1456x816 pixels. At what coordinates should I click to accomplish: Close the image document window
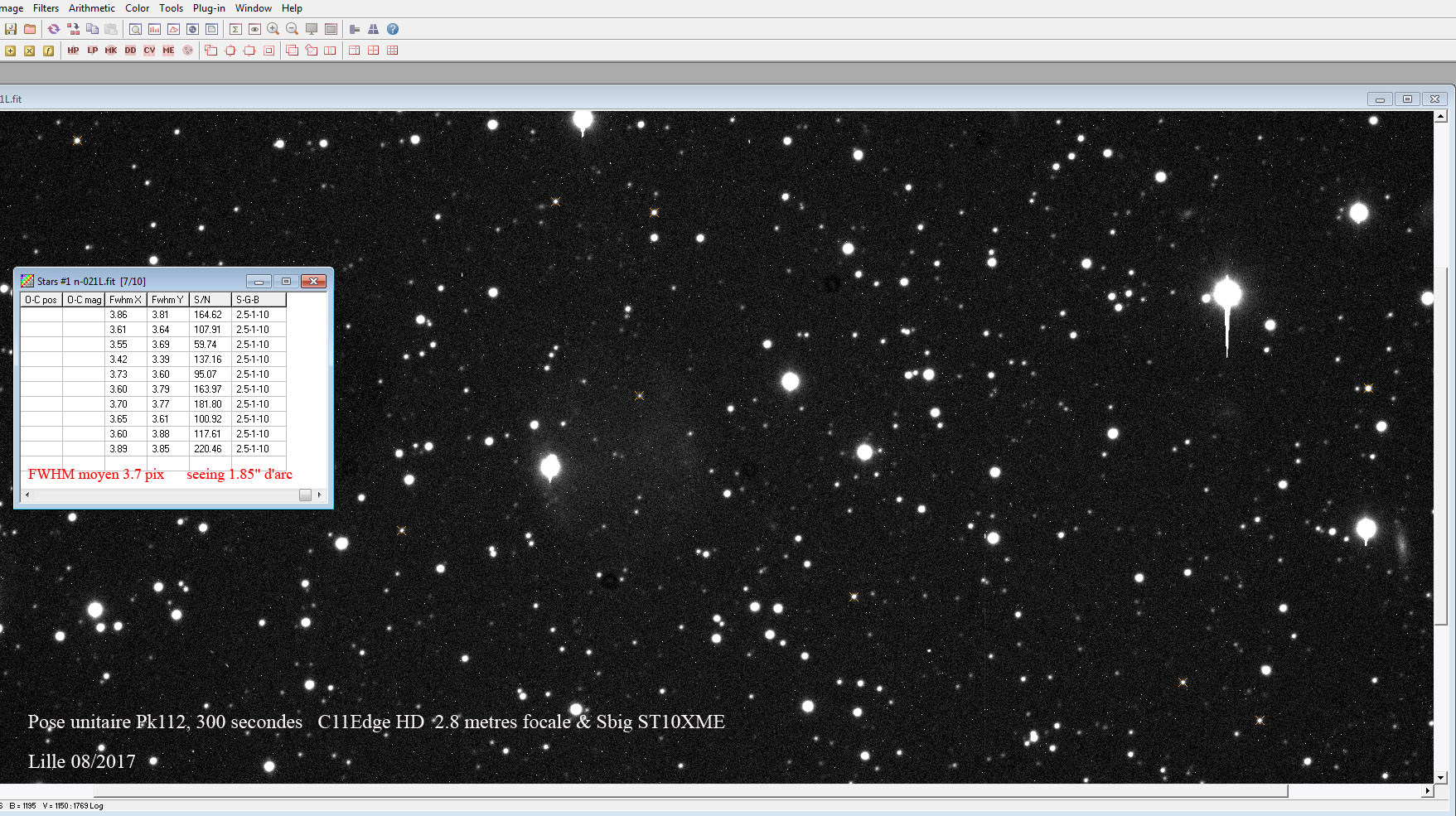pyautogui.click(x=1435, y=99)
